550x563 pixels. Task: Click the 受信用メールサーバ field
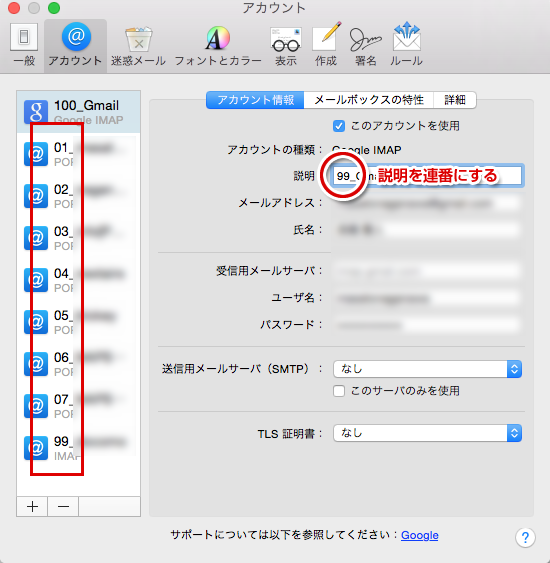427,271
